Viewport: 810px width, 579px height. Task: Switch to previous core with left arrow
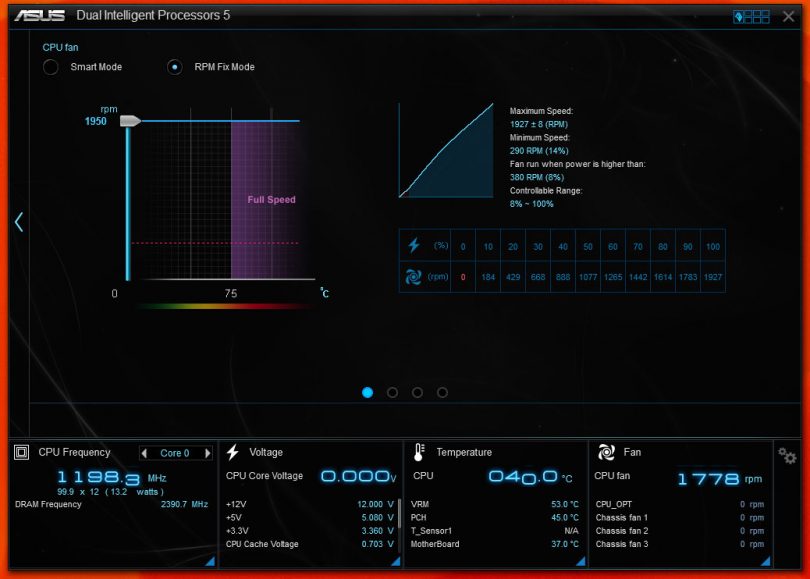(144, 453)
